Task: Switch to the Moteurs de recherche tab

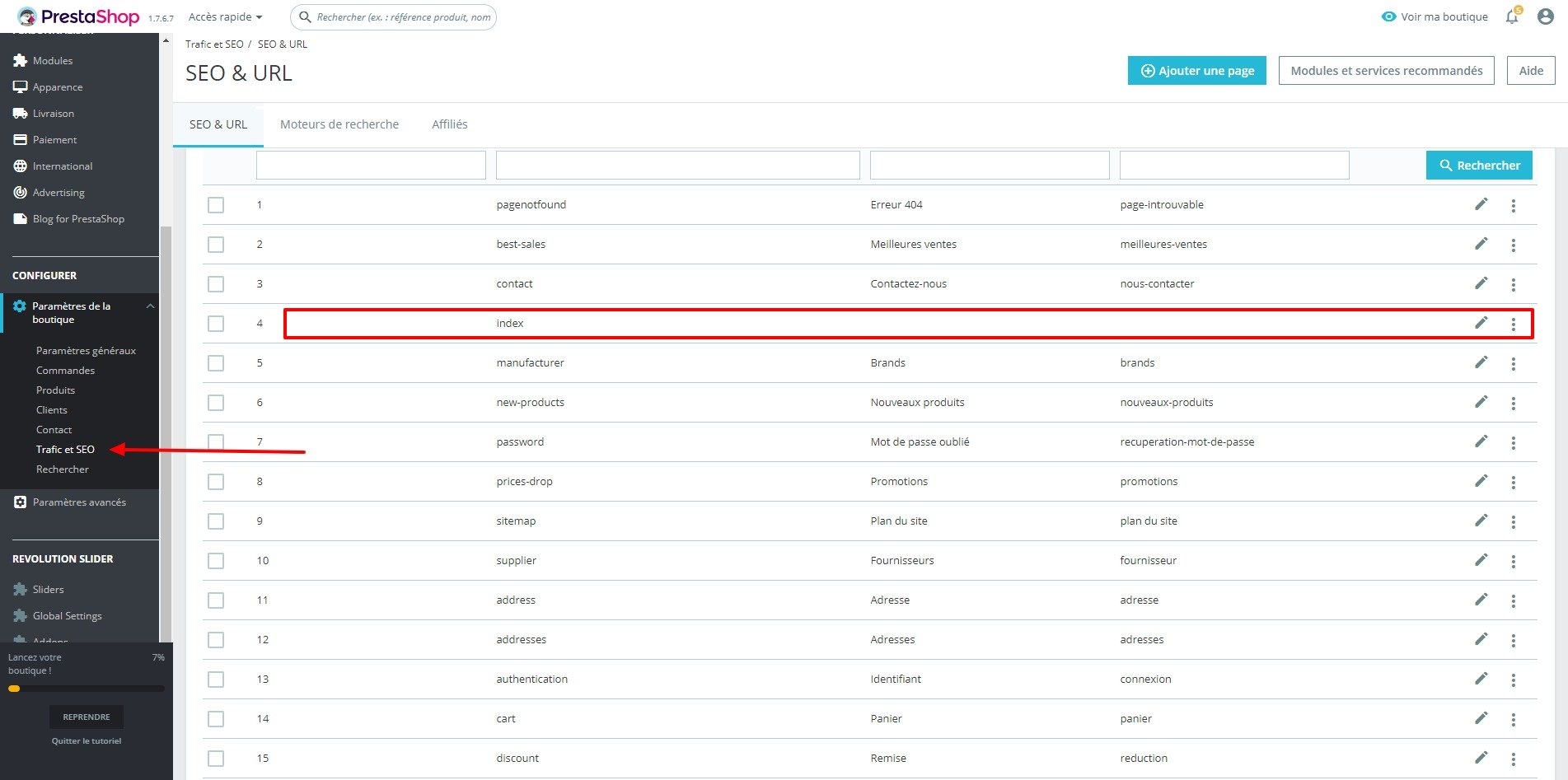Action: tap(339, 124)
